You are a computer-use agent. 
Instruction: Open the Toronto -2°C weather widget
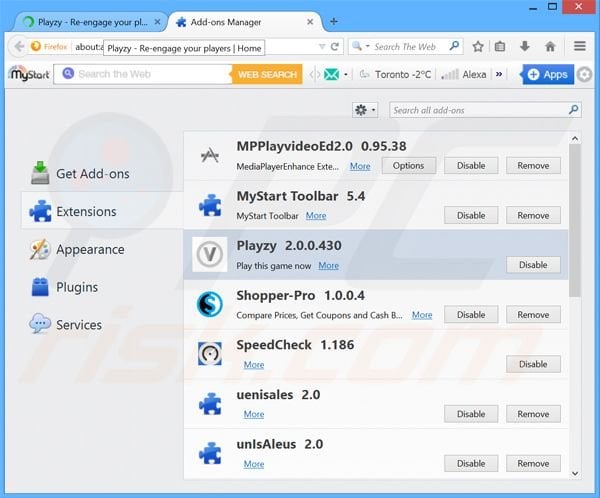395,74
